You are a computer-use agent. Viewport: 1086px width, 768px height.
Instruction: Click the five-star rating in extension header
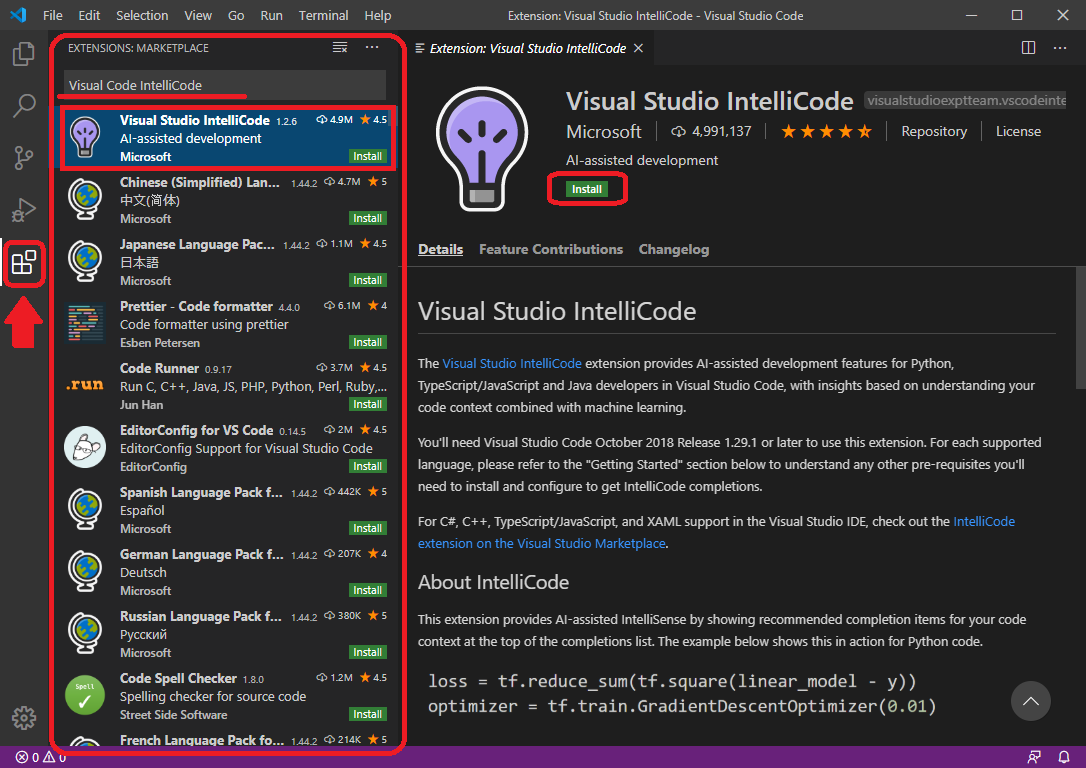(826, 131)
